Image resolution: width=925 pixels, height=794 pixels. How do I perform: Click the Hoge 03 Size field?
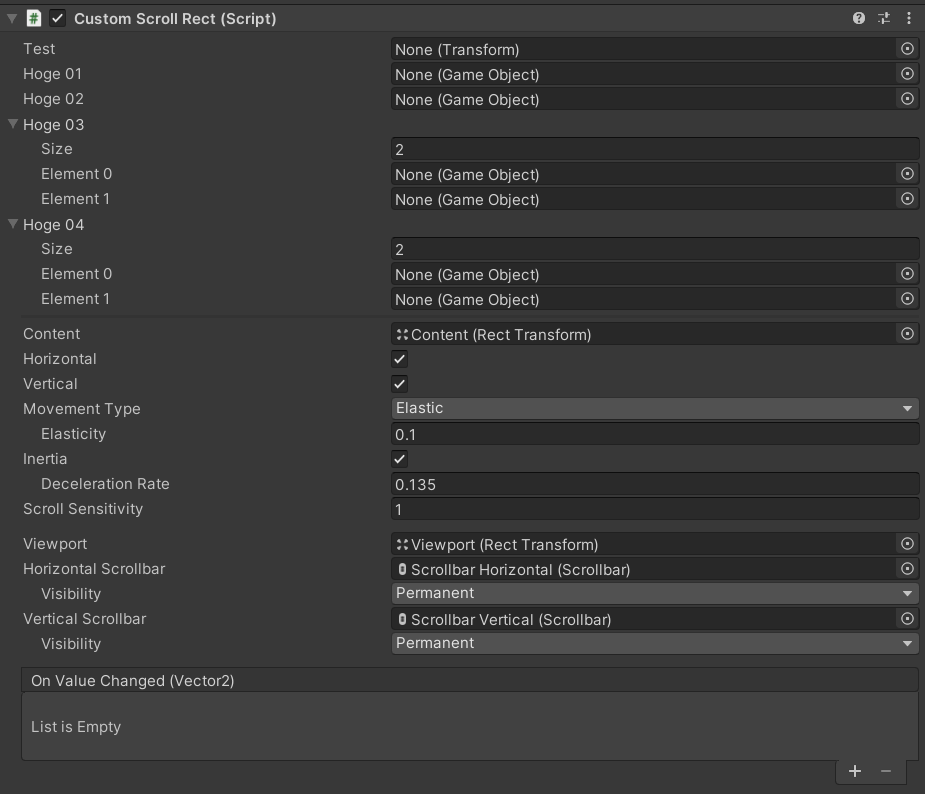[655, 149]
